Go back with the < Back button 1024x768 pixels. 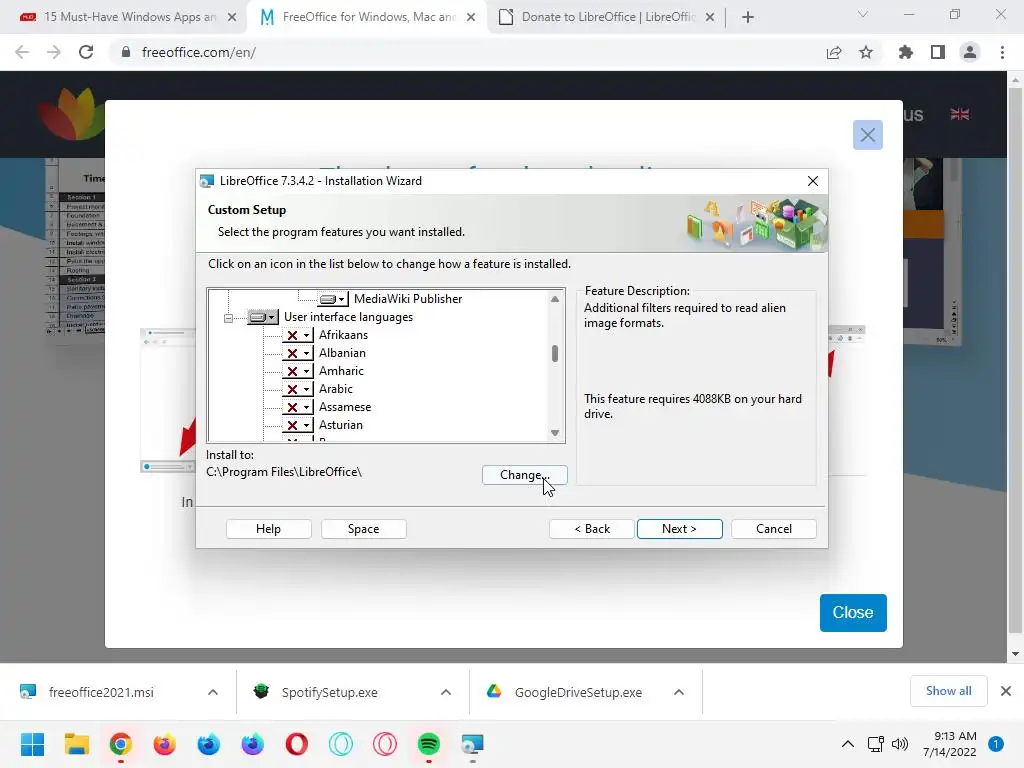point(592,529)
